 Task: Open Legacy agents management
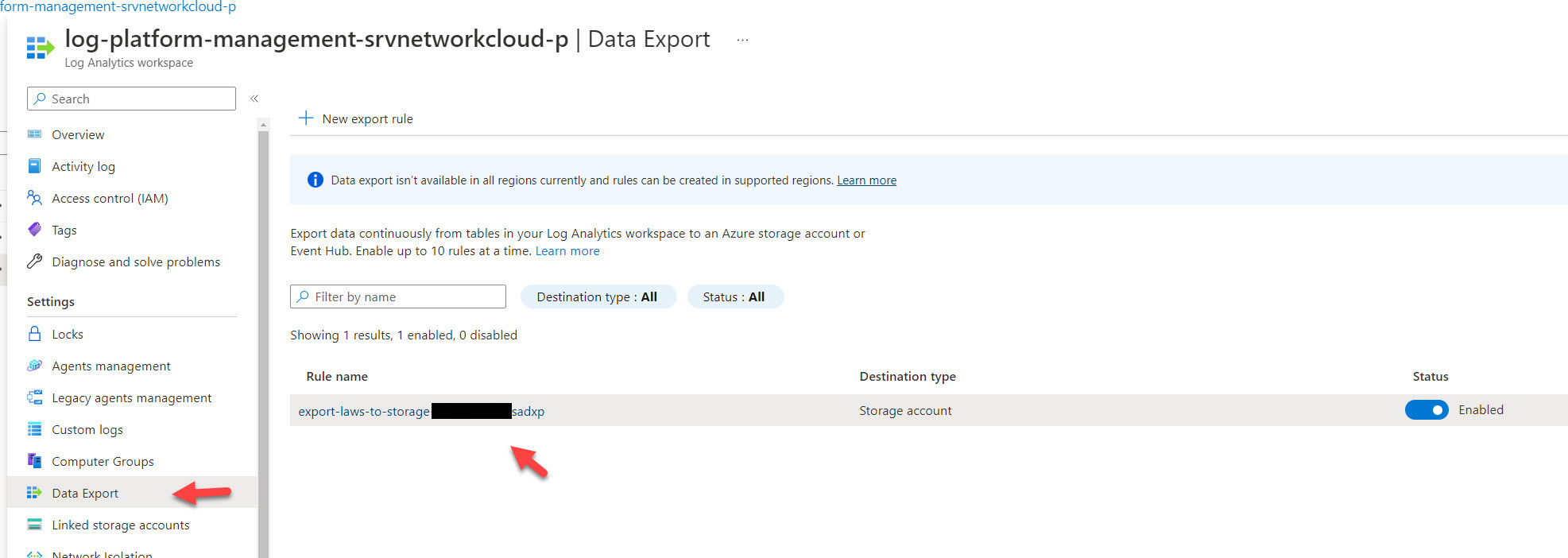click(x=132, y=397)
